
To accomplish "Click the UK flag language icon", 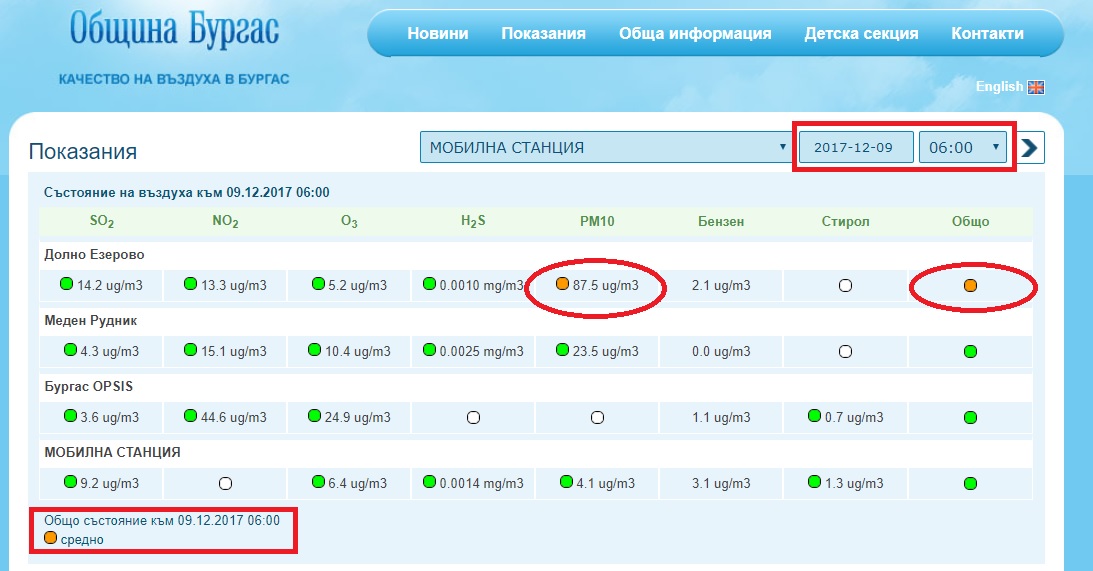I will (1036, 87).
